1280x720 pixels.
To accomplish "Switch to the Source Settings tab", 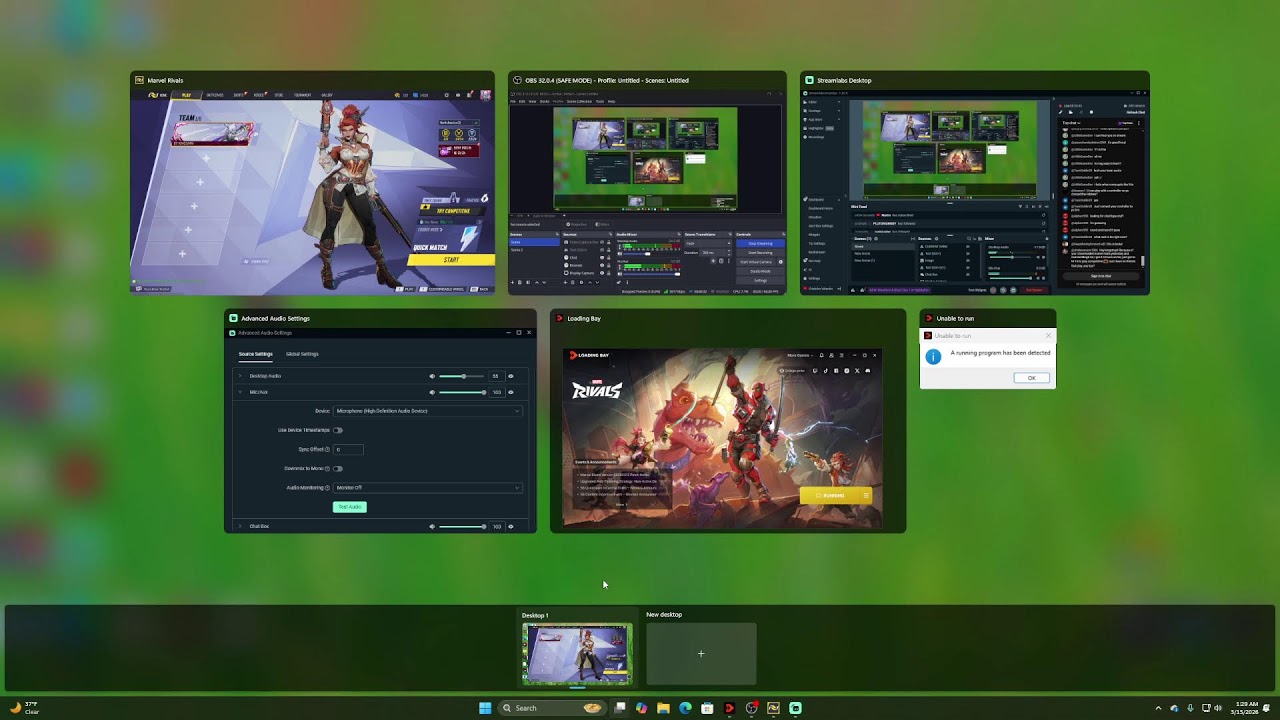I will [255, 354].
